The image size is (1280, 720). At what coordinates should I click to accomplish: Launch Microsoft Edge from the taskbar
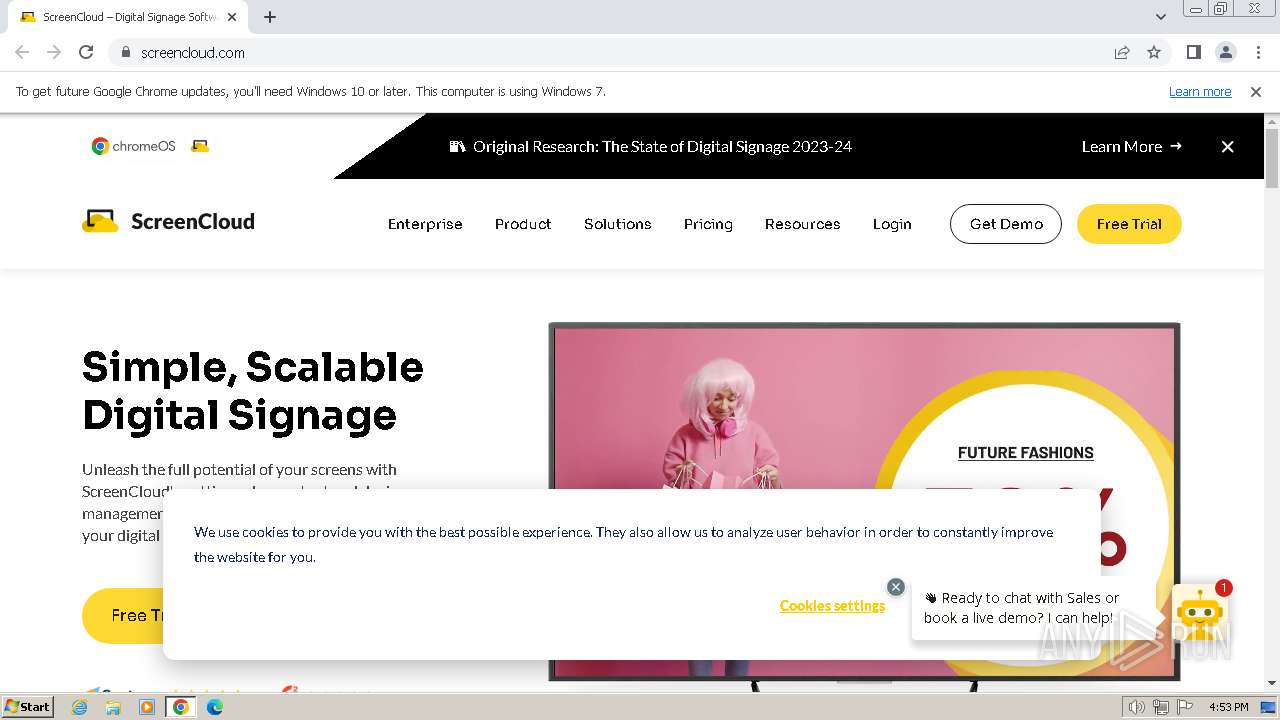[x=215, y=707]
